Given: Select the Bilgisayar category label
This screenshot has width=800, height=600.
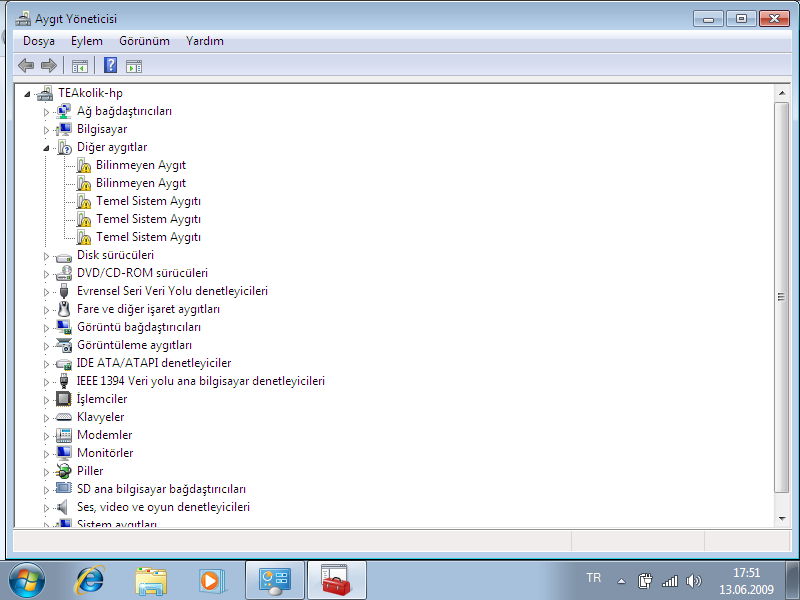Looking at the screenshot, I should tap(102, 129).
